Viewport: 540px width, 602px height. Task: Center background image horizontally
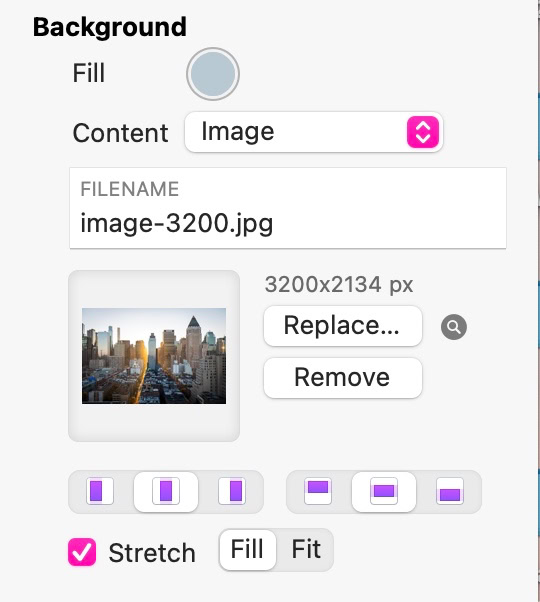166,491
